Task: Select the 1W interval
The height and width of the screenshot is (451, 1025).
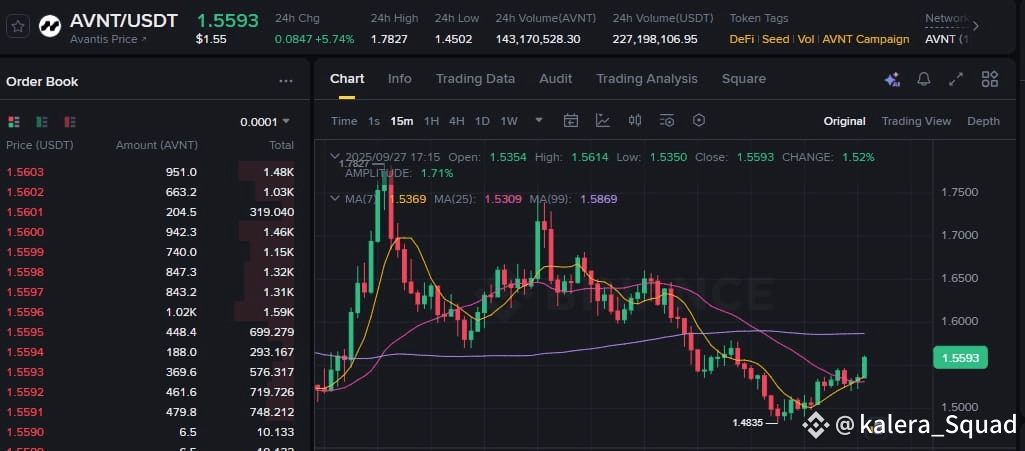Action: 509,121
